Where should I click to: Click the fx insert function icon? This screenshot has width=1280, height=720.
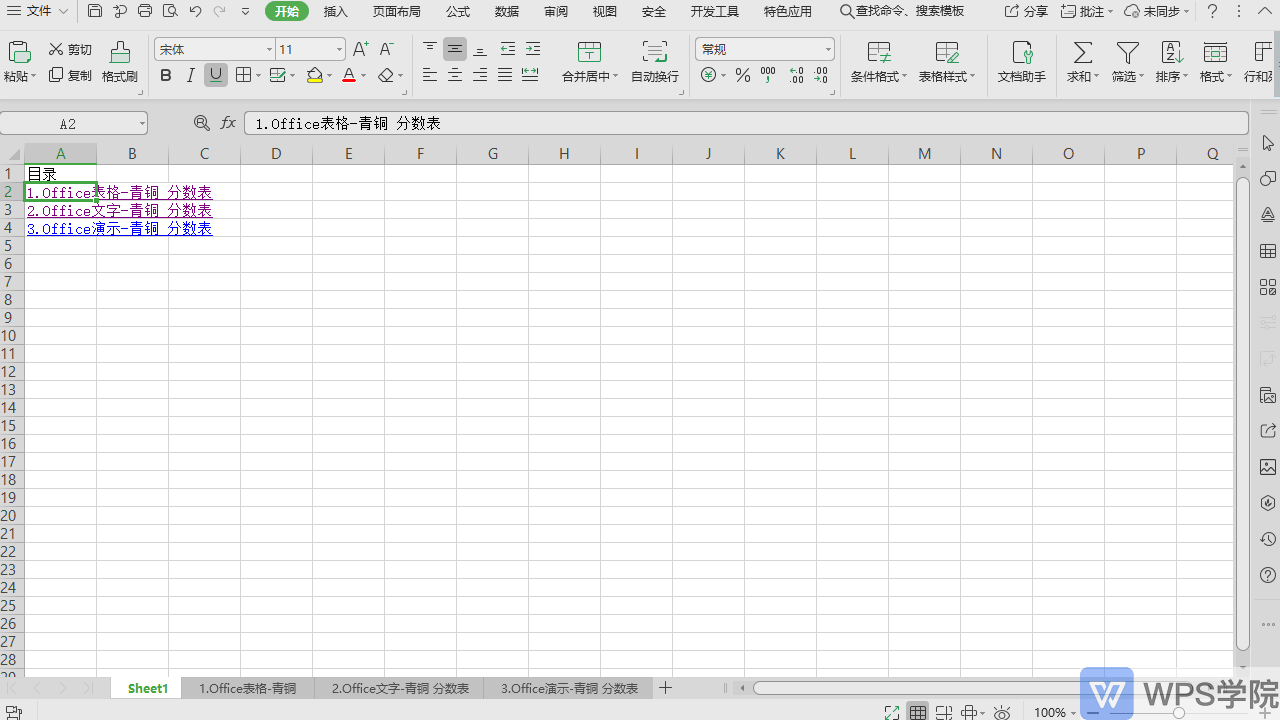tap(228, 123)
